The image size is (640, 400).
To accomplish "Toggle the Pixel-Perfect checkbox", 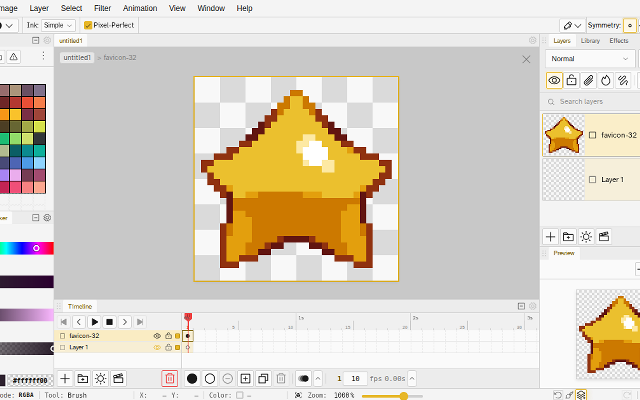I will tap(88, 25).
